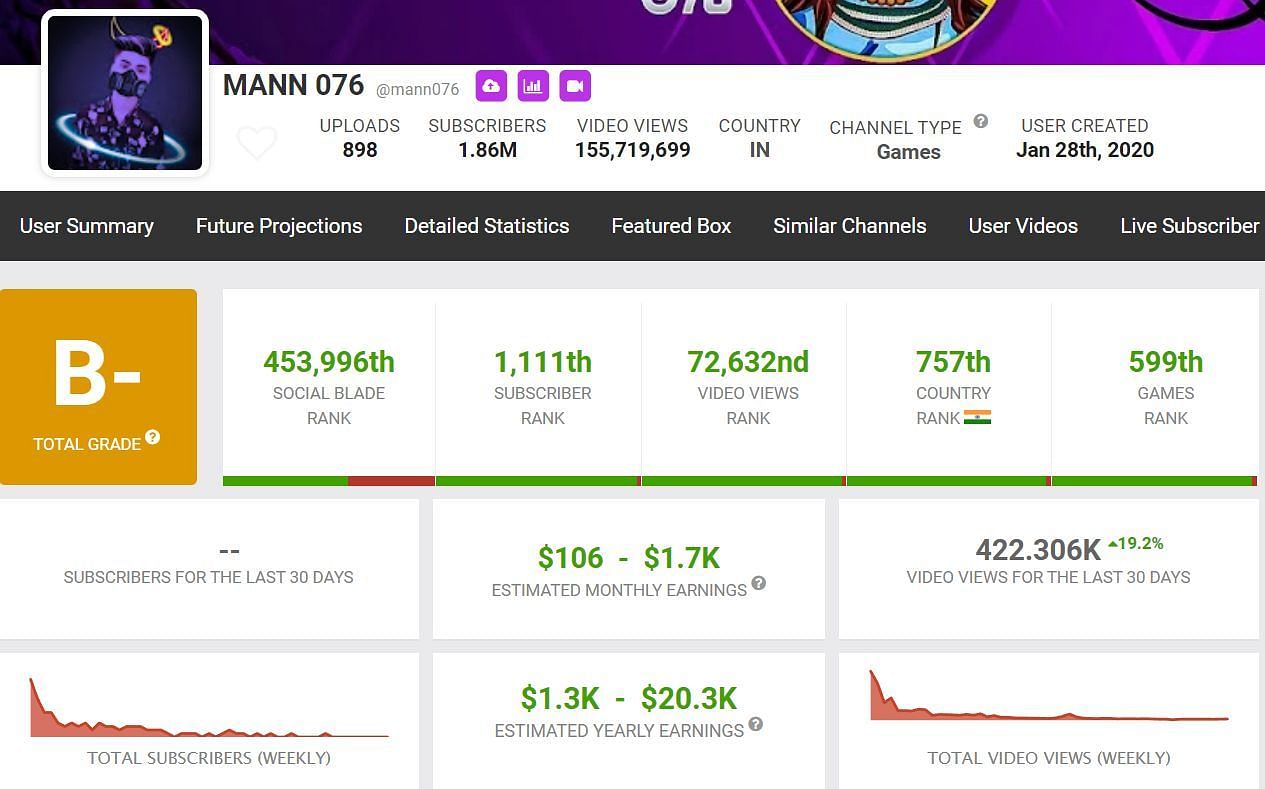Open the purple bar chart icon
Image resolution: width=1265 pixels, height=789 pixels.
tap(533, 86)
